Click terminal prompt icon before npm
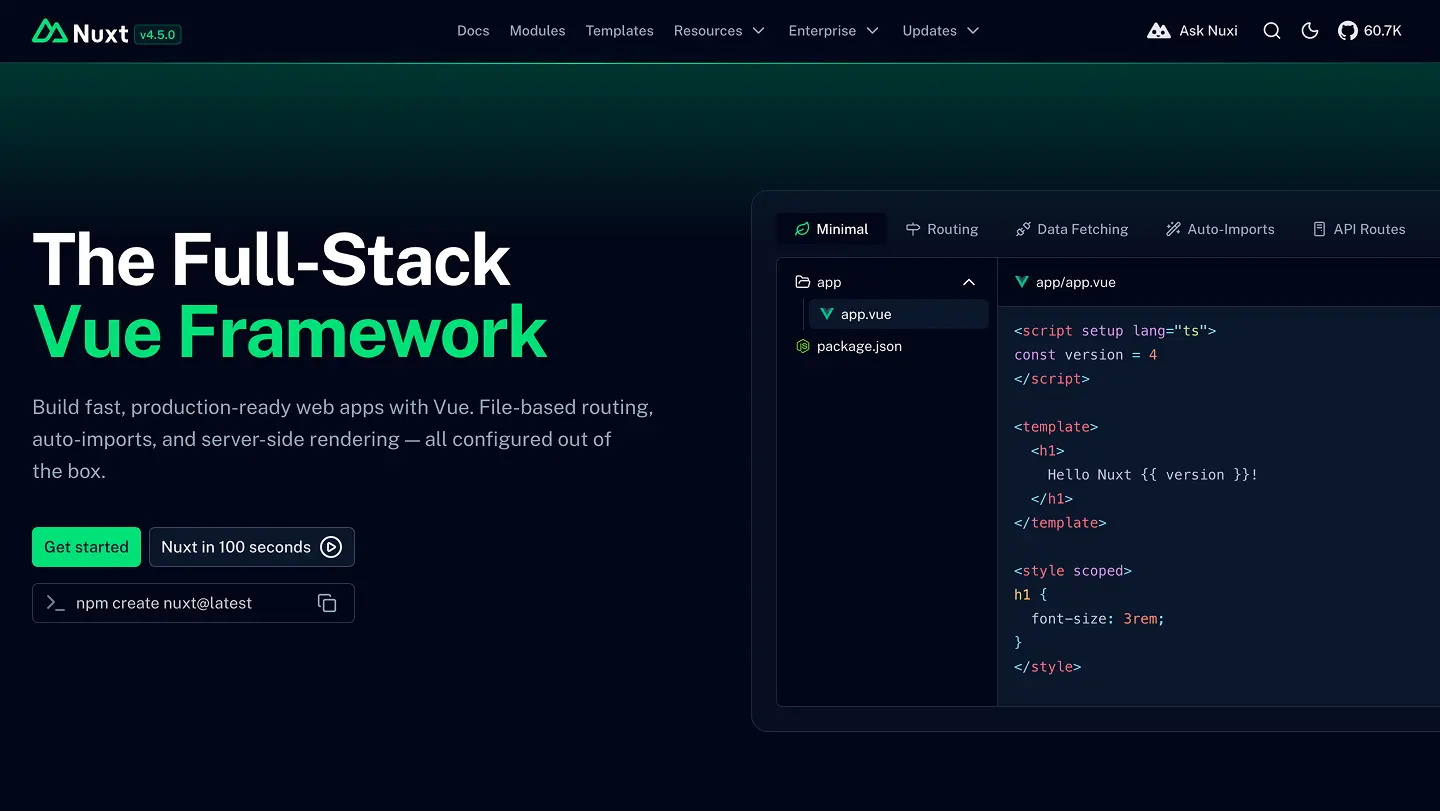Screen dimensions: 1440x811 pyautogui.click(x=56, y=603)
